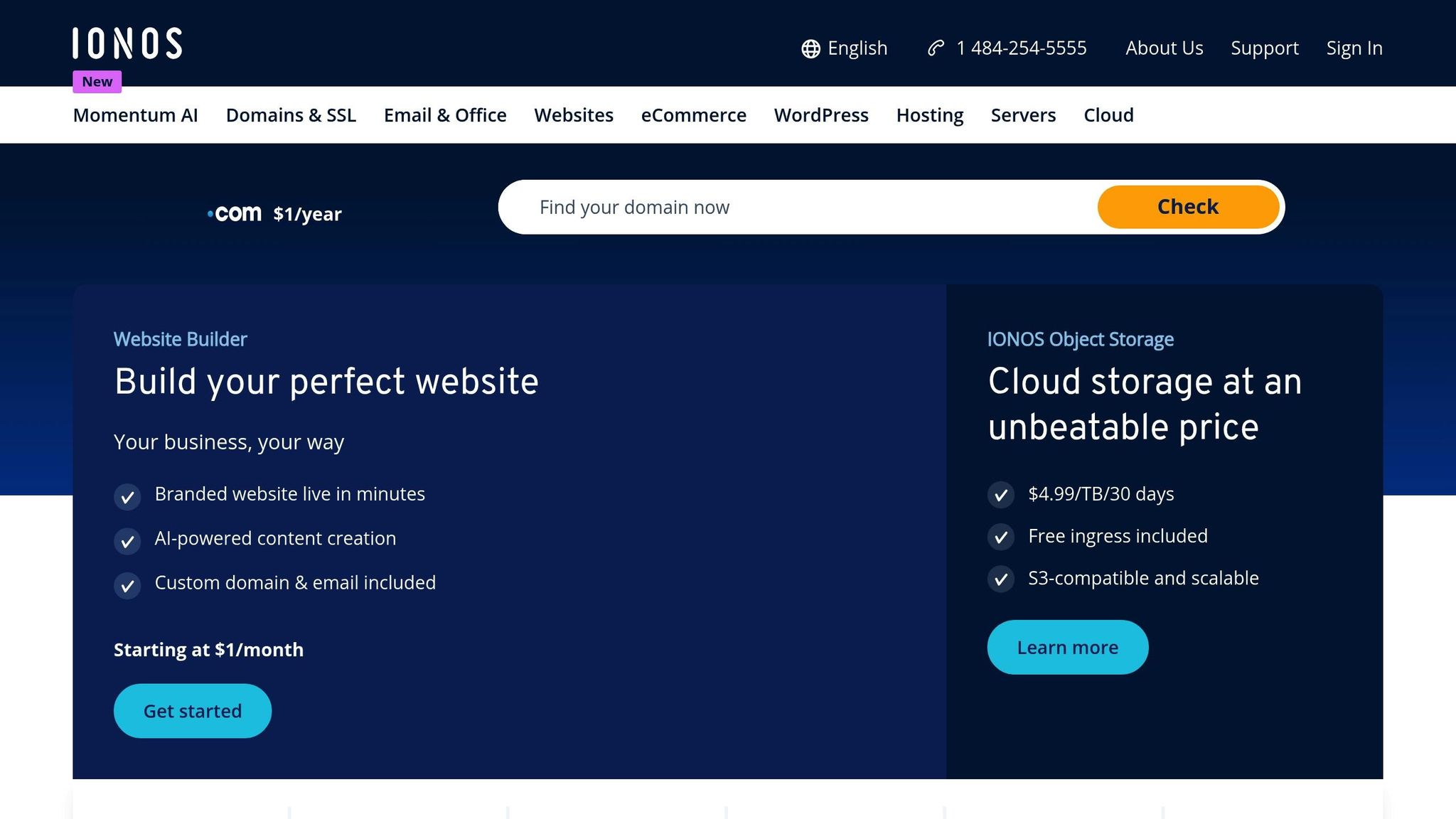Open the Hosting navigation menu
This screenshot has height=819, width=1456.
(929, 115)
